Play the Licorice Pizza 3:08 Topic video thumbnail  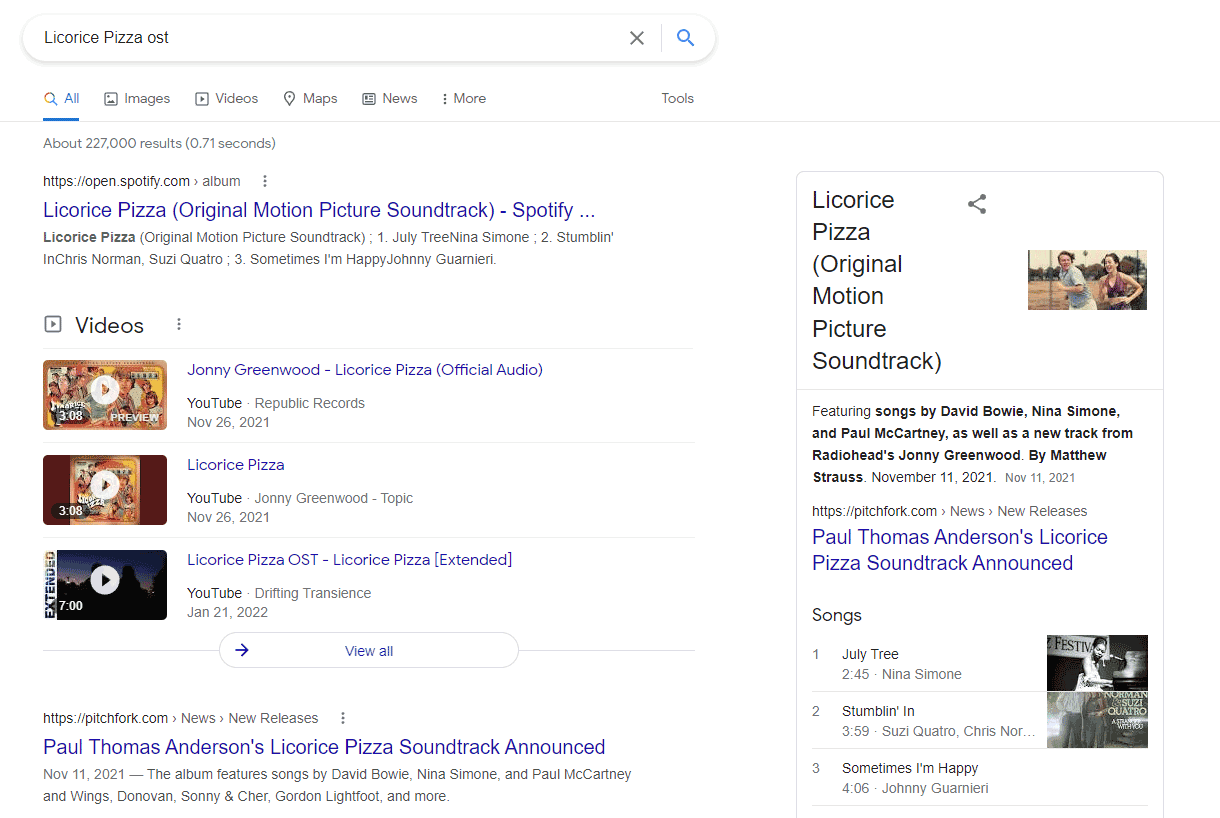tap(105, 489)
